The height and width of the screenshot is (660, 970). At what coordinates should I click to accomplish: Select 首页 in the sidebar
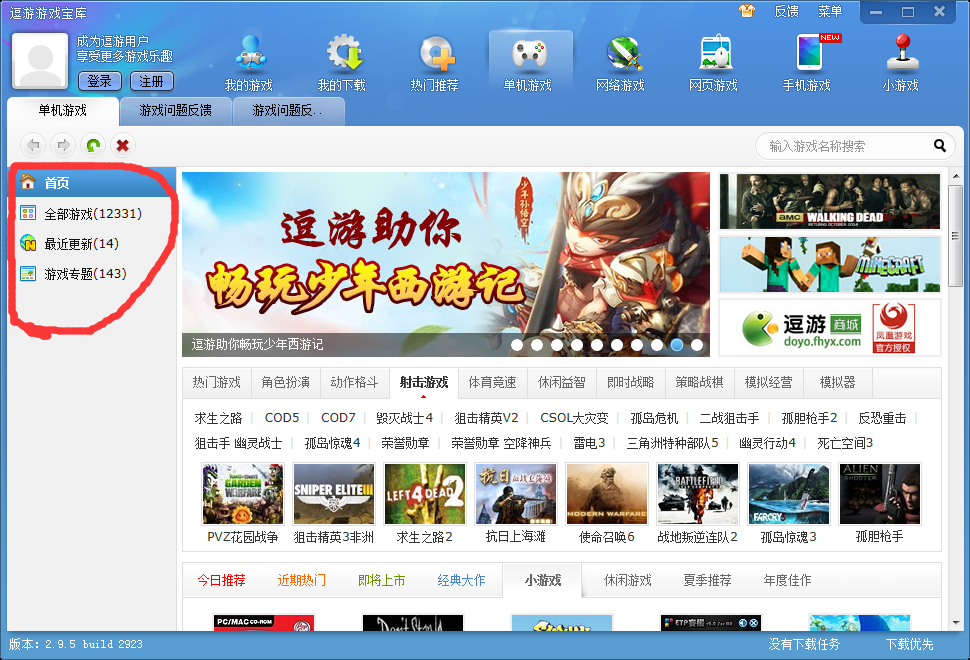coord(92,182)
